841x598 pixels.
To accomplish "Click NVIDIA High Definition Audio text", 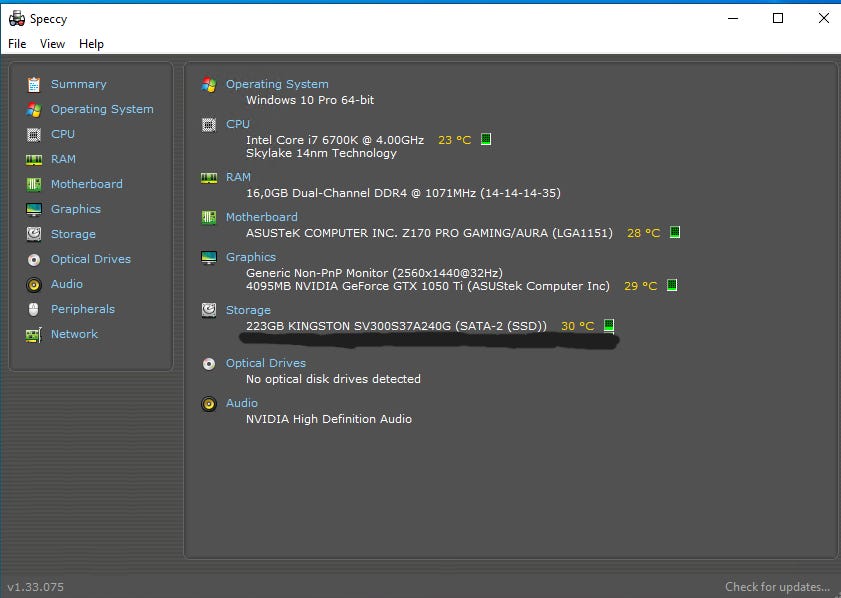I will 329,419.
